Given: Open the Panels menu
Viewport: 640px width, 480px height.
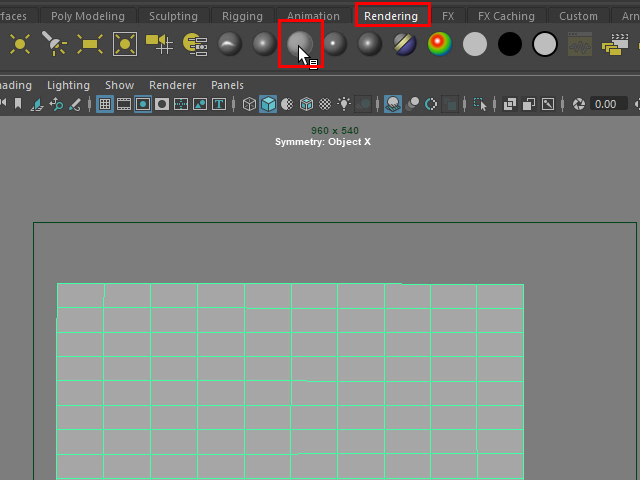Looking at the screenshot, I should click(x=227, y=86).
